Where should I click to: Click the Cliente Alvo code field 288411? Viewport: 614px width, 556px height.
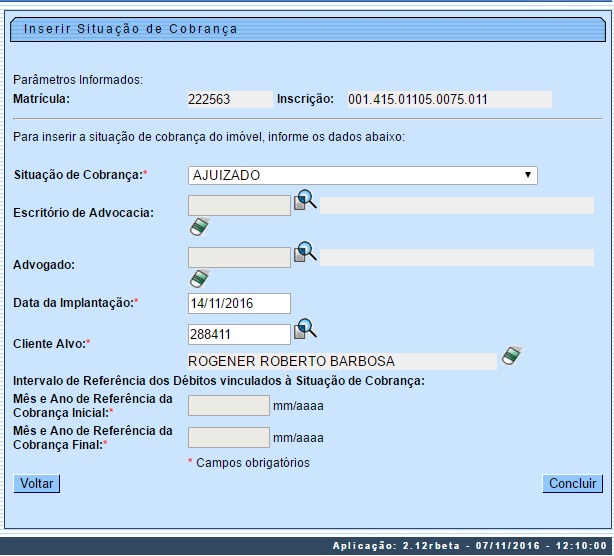pyautogui.click(x=239, y=334)
